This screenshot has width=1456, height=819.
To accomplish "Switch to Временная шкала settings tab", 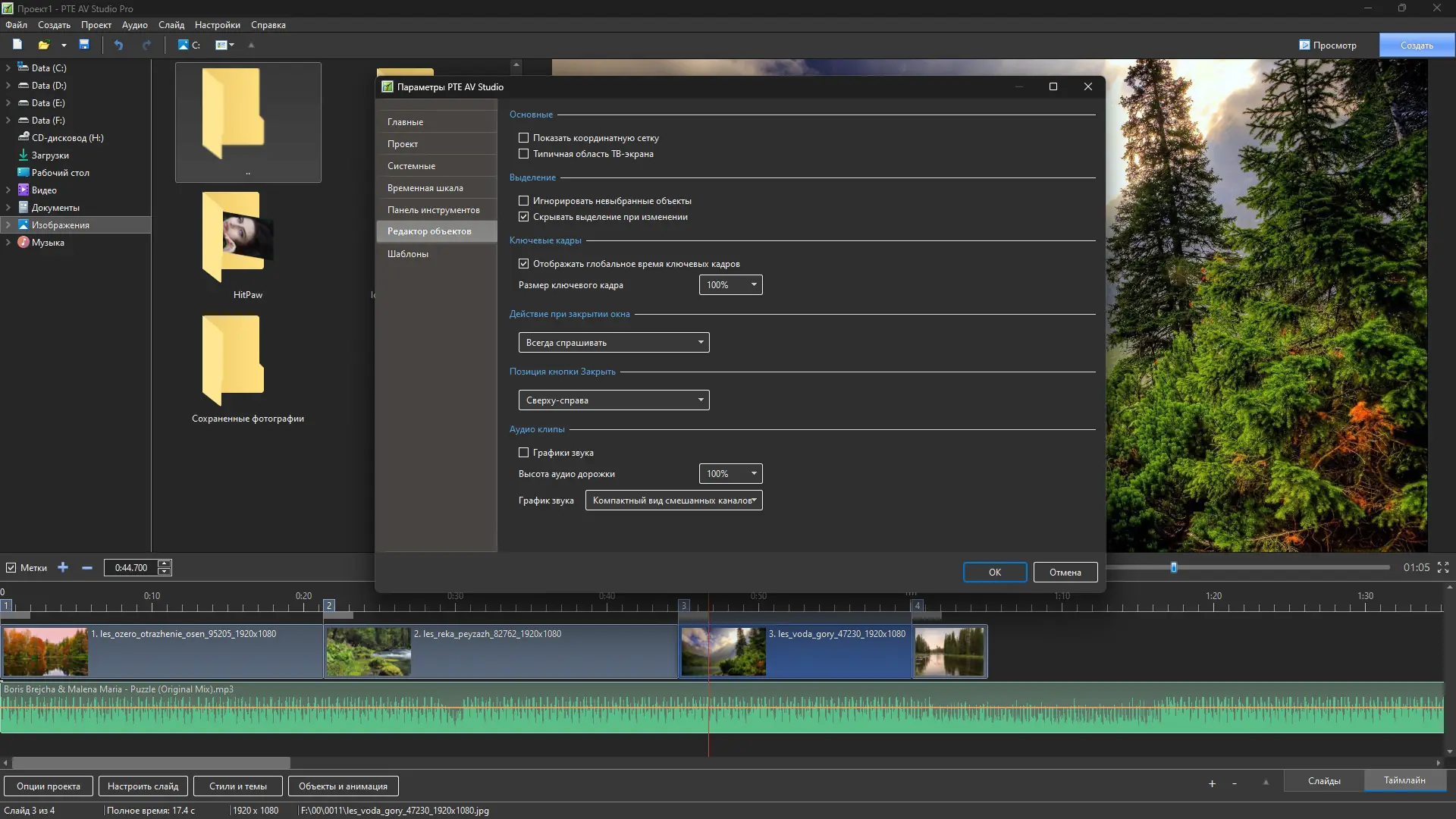I will 425,188.
